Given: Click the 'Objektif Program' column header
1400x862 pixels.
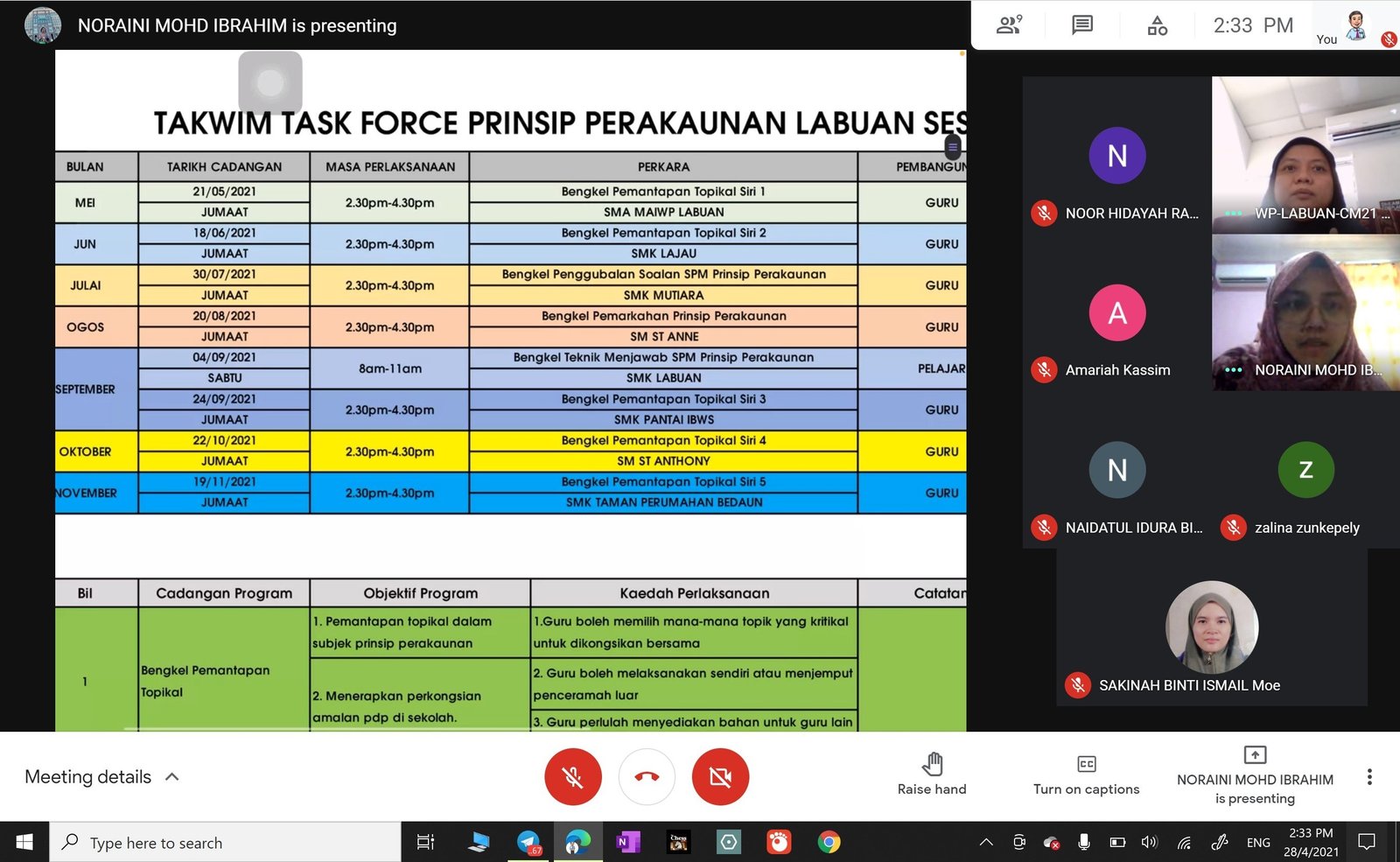Looking at the screenshot, I should pyautogui.click(x=420, y=593).
